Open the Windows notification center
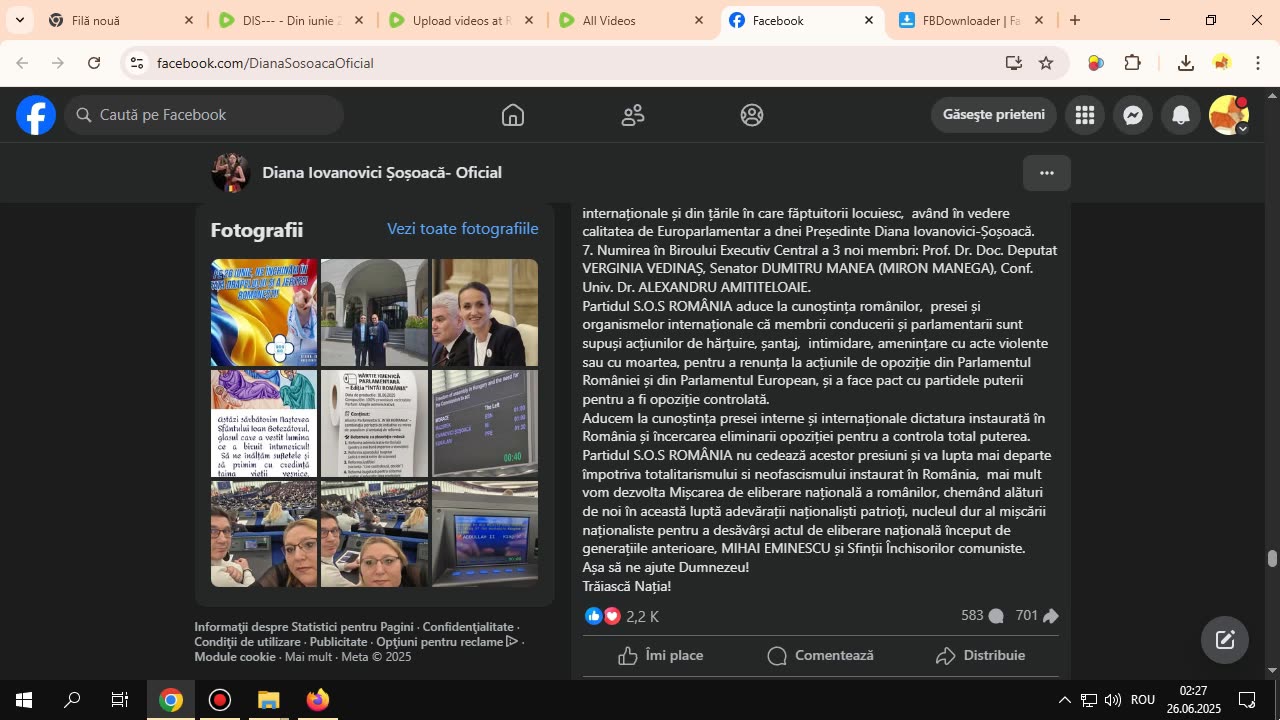1280x720 pixels. 1247,700
